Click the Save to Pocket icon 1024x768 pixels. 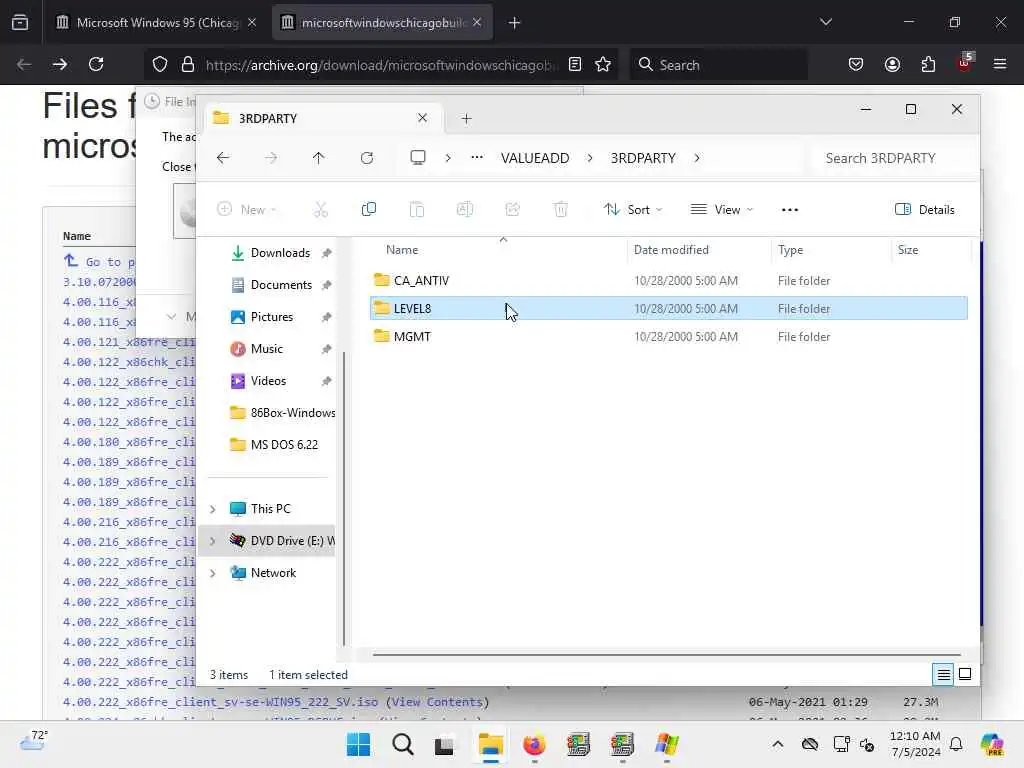coord(856,64)
